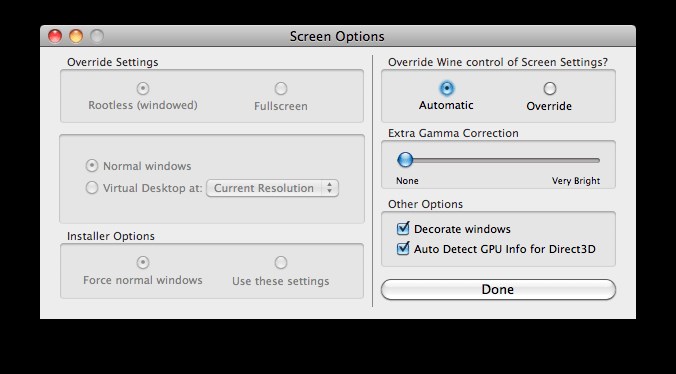Choose the Use these settings radio button
The width and height of the screenshot is (676, 374).
pos(281,262)
